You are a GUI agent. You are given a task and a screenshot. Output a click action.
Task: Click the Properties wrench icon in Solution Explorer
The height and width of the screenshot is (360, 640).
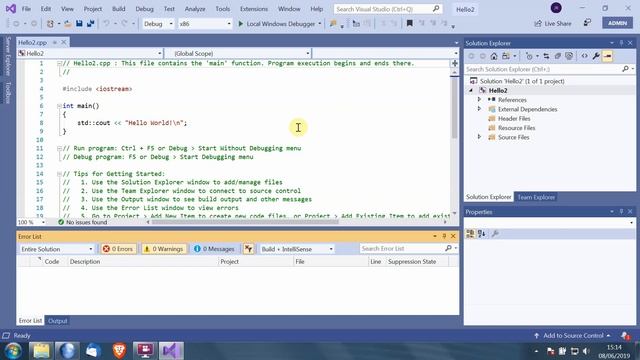596,56
